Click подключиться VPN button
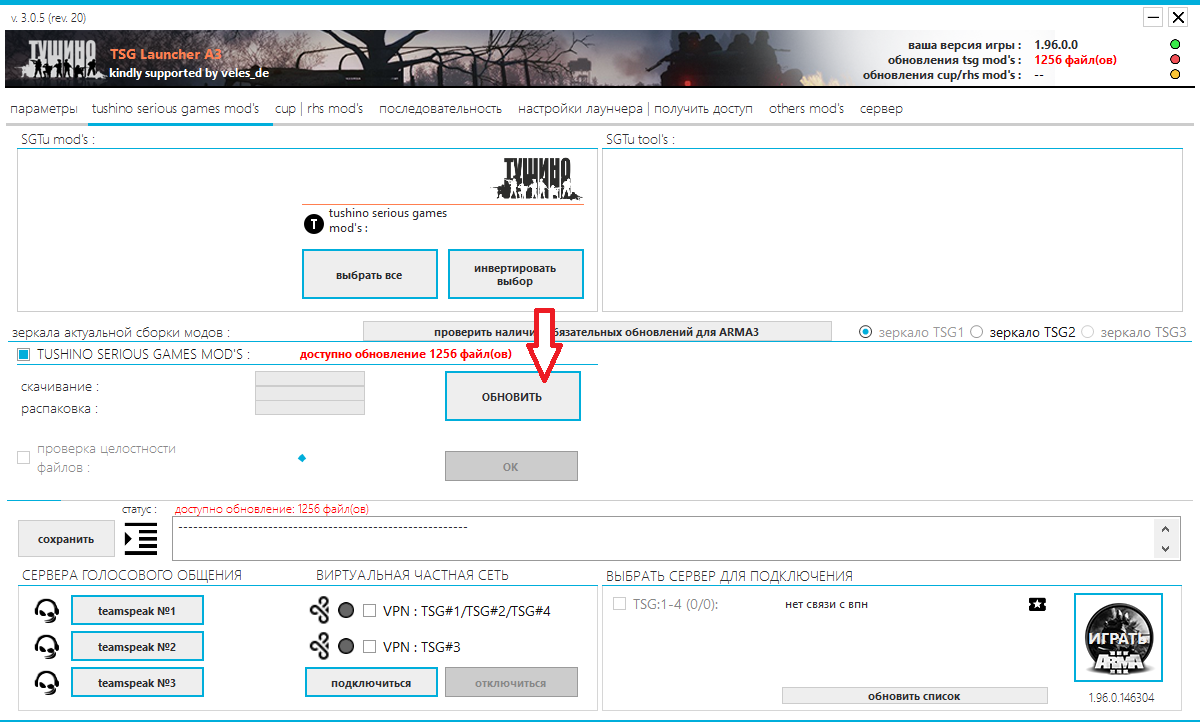 tap(371, 683)
